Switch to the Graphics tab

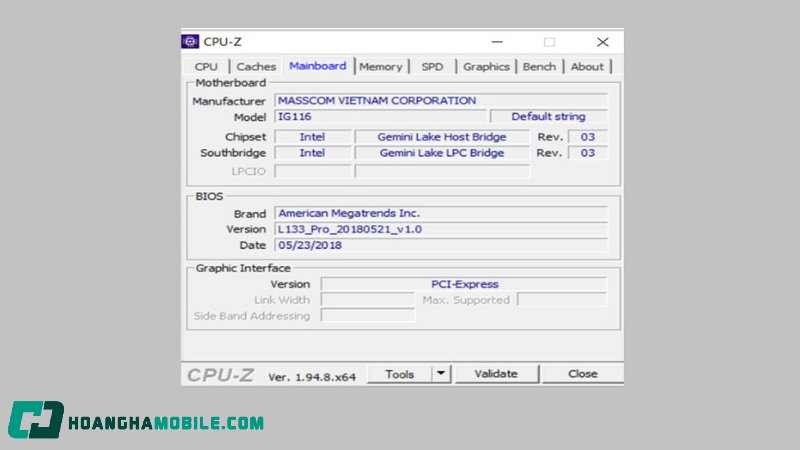486,67
